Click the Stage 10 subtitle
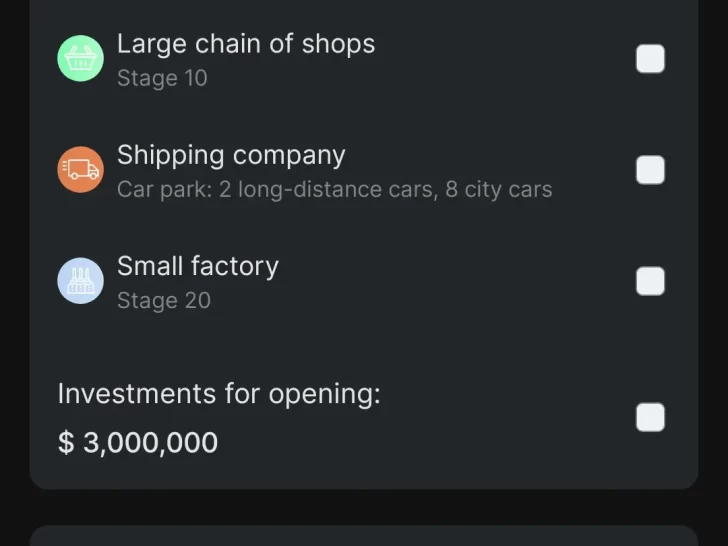Screen dimensions: 728x546 (x=162, y=78)
